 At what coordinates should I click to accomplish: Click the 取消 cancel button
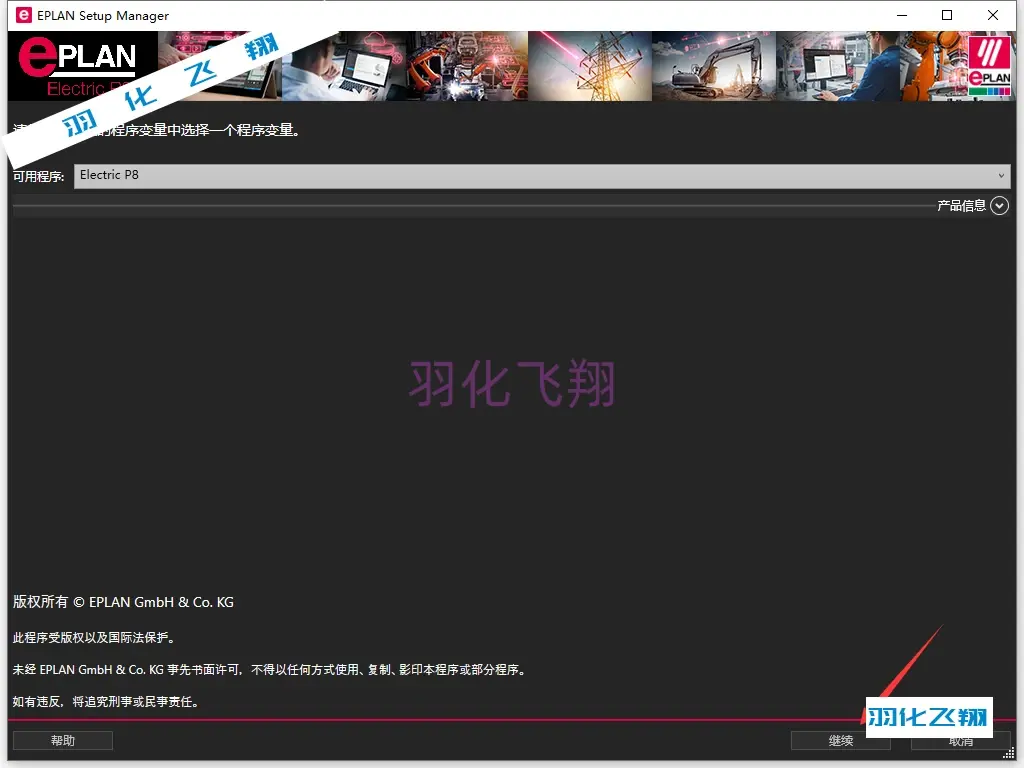point(961,741)
